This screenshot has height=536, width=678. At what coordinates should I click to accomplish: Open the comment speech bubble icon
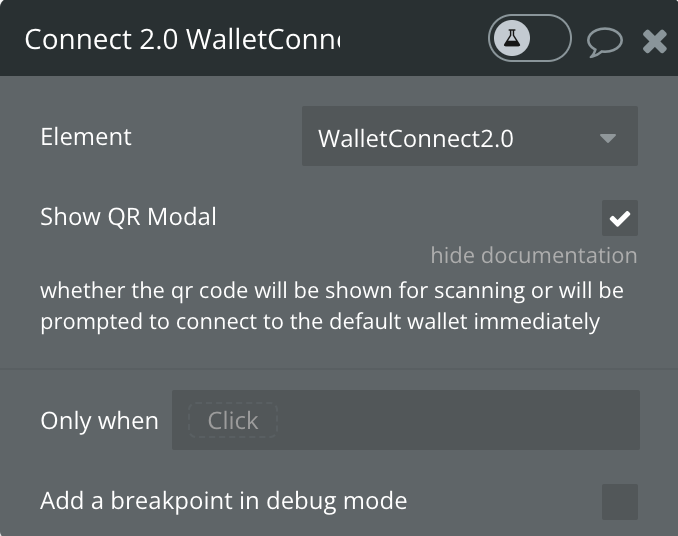coord(604,42)
